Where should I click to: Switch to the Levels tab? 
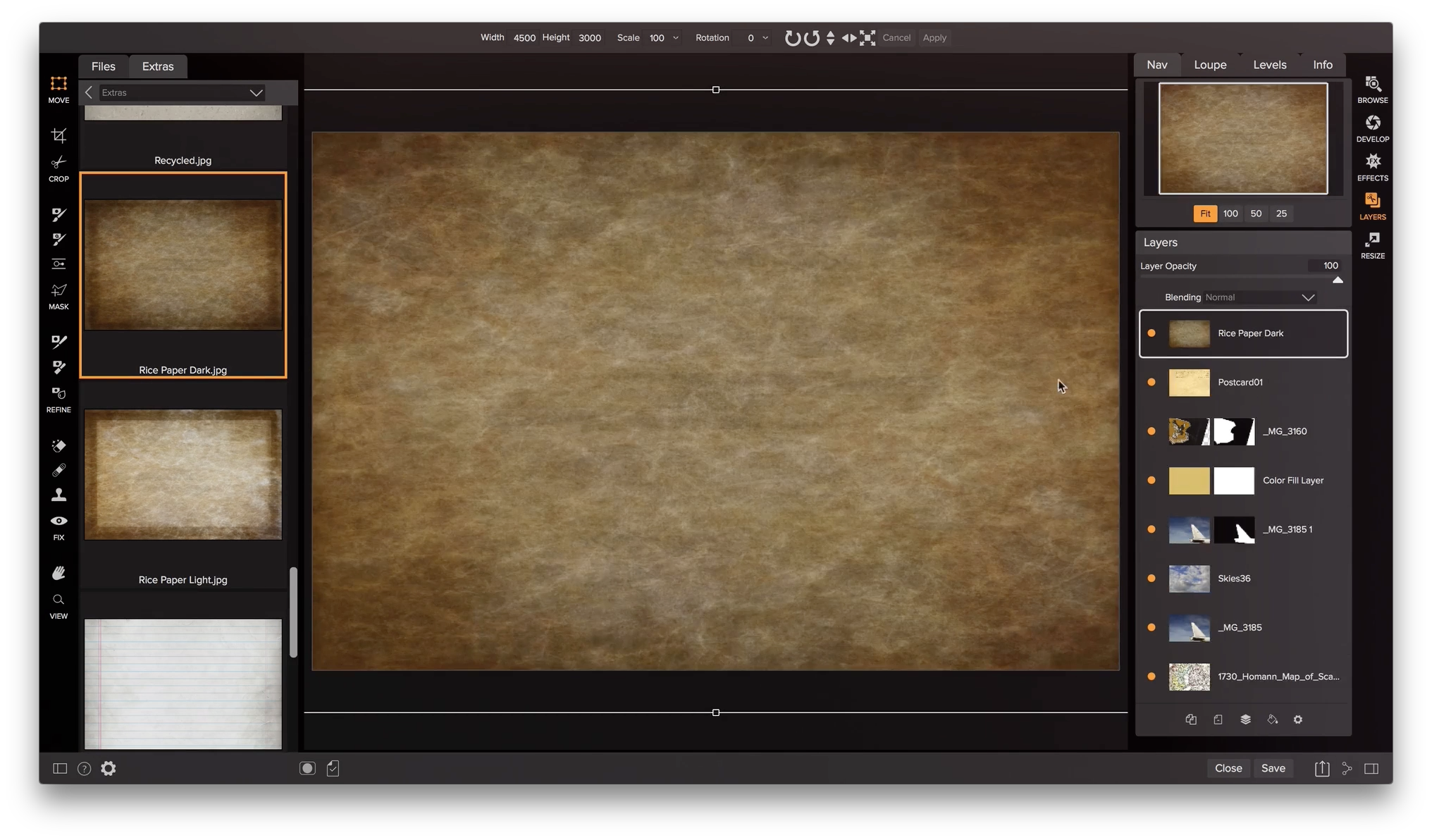[x=1269, y=65]
